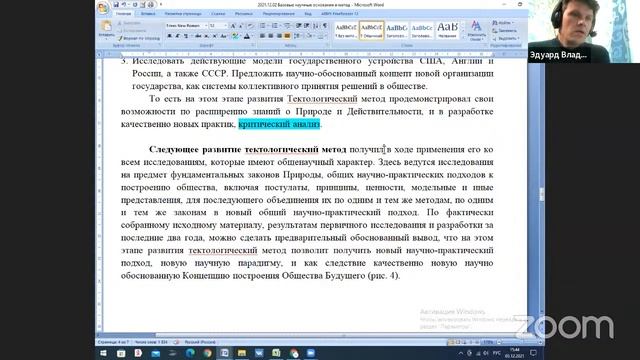Toggle justified text alignment
The height and width of the screenshot is (360, 640).
coord(287,36)
